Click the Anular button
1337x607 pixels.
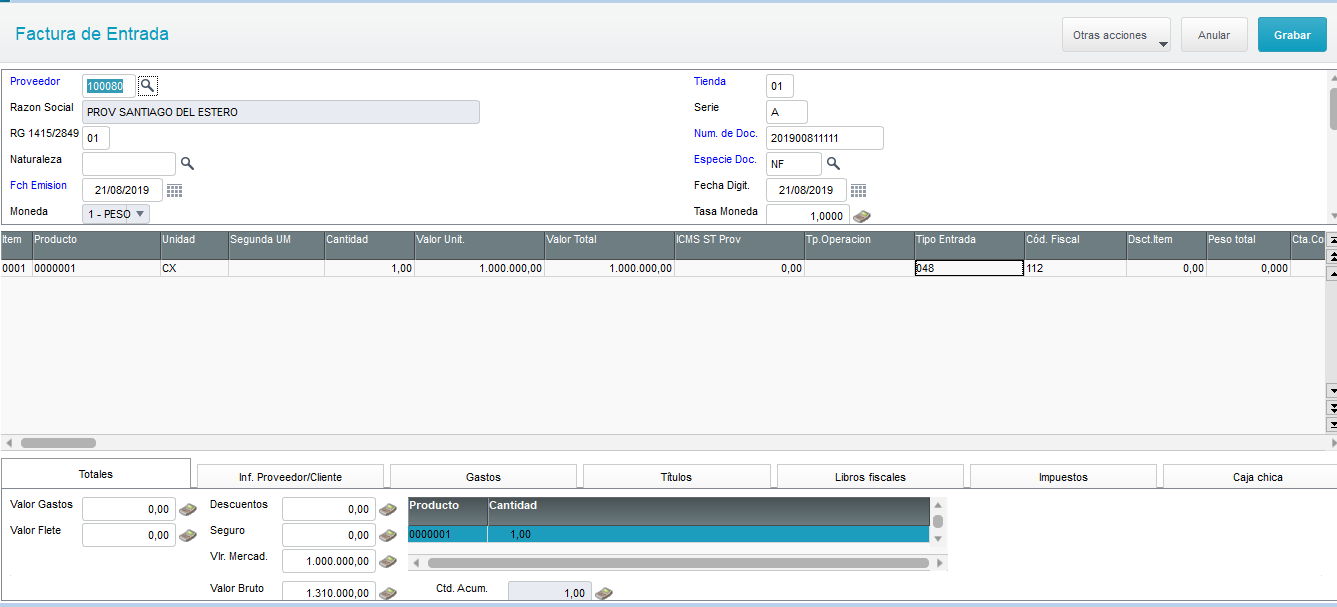(1214, 35)
